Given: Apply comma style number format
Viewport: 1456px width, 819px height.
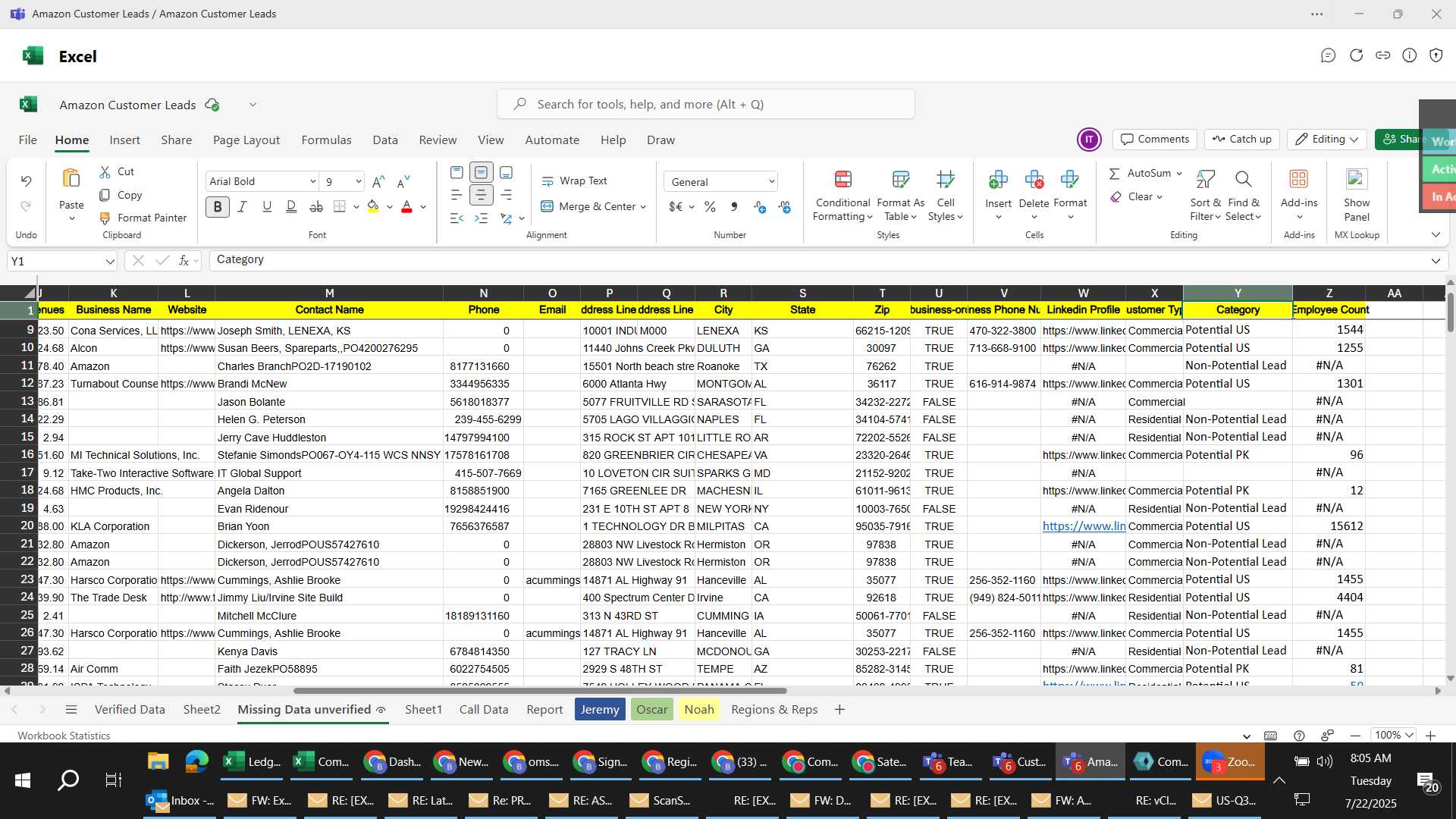Looking at the screenshot, I should (734, 206).
